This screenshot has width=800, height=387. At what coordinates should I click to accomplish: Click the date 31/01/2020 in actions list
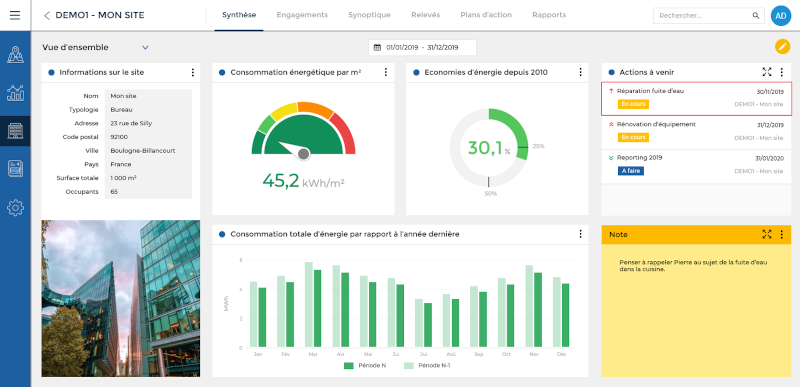[770, 159]
